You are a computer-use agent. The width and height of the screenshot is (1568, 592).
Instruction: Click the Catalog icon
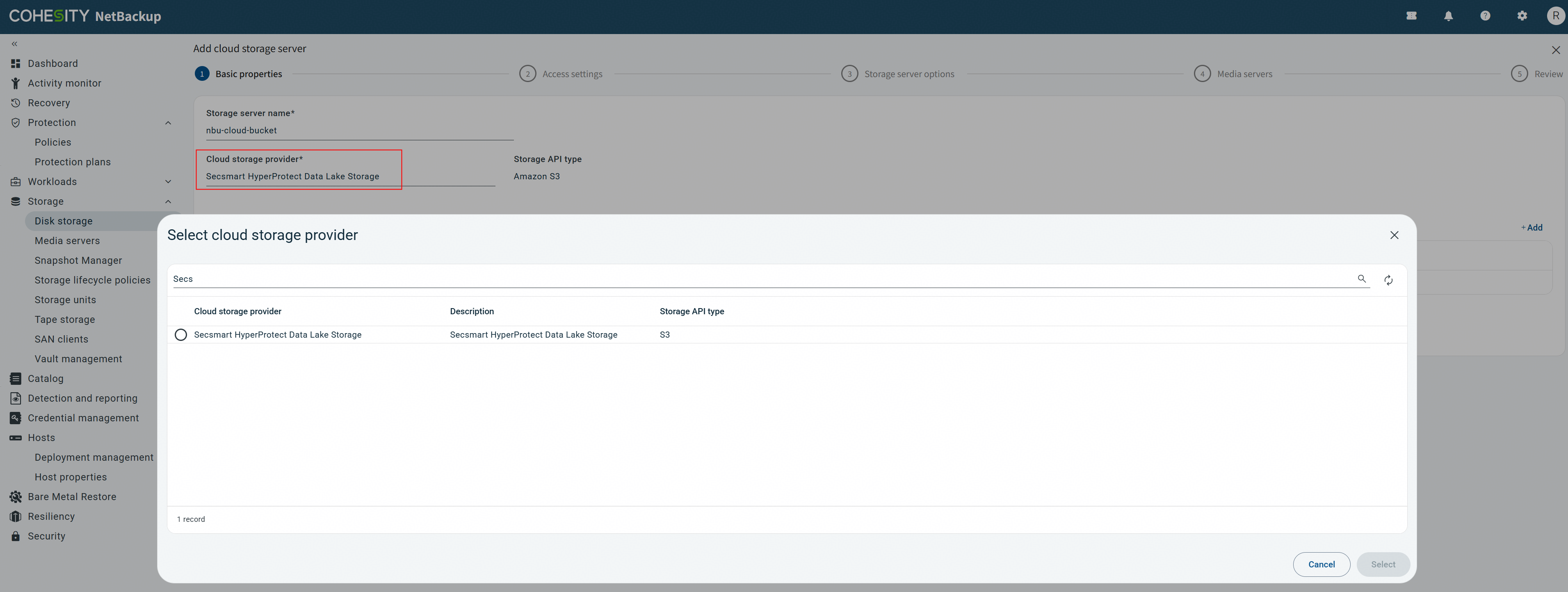[16, 379]
